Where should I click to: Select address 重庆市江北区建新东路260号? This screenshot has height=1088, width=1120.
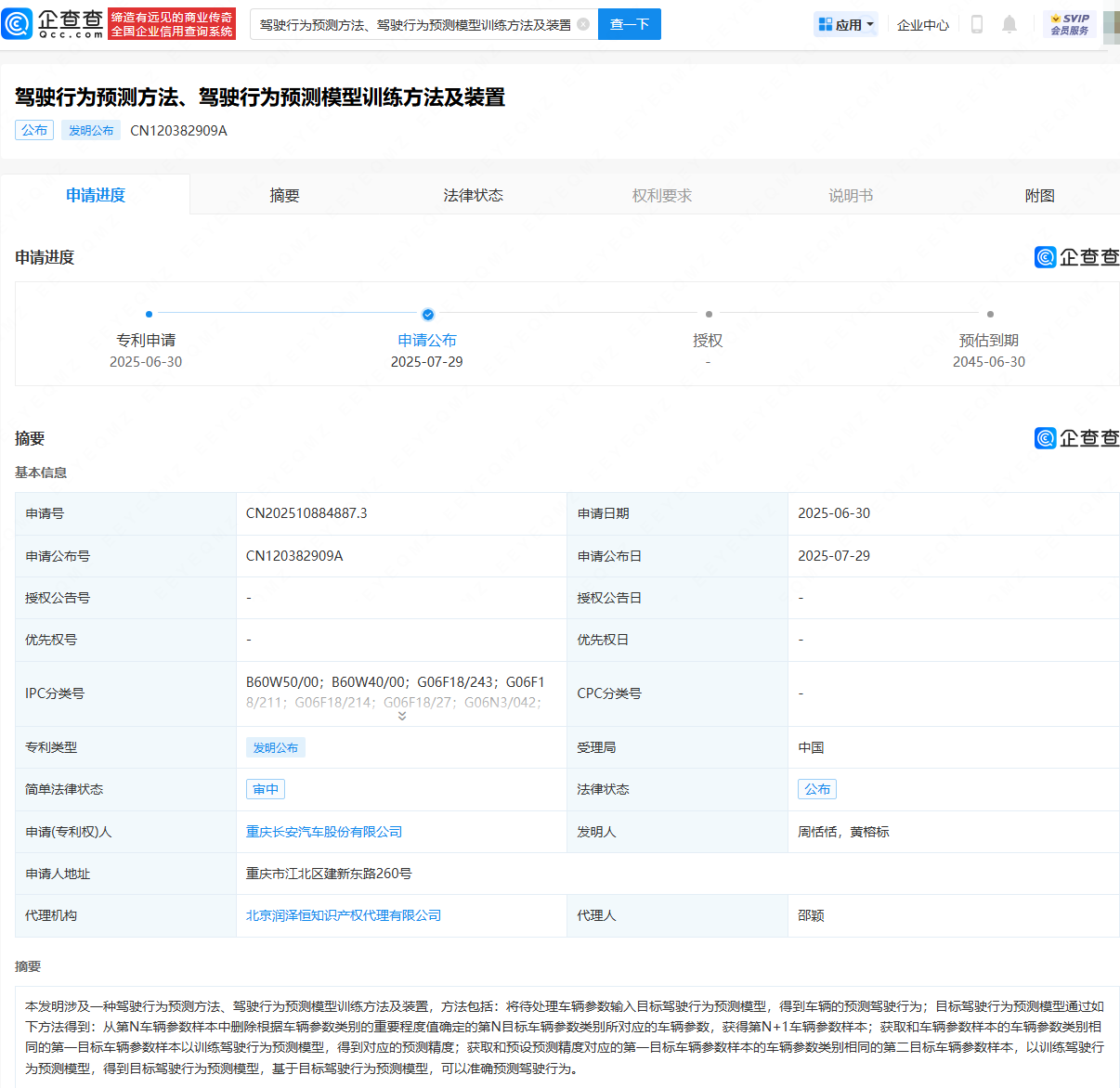pyautogui.click(x=329, y=874)
